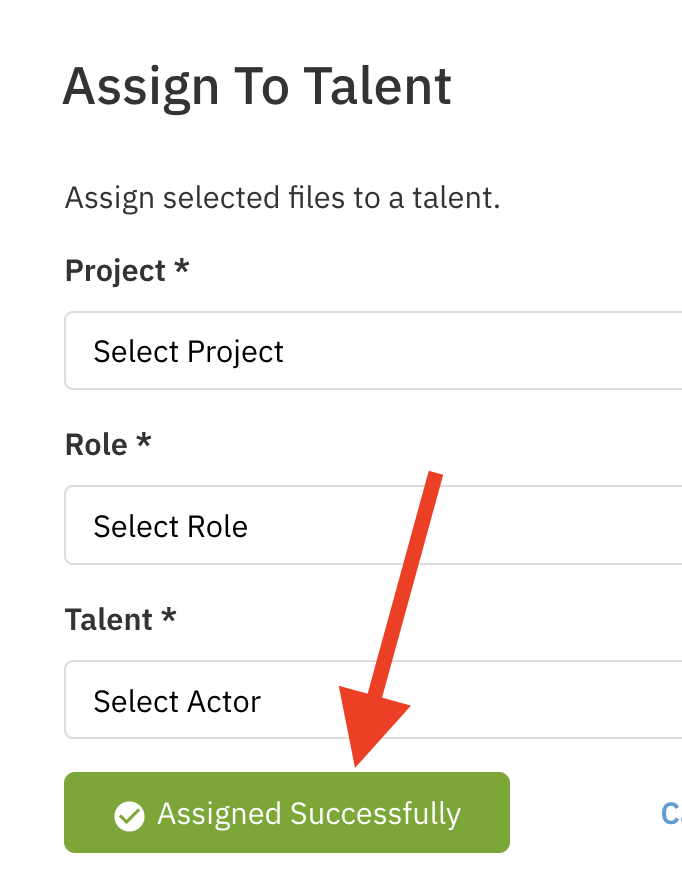Click the Assigned Successfully button

click(x=287, y=812)
